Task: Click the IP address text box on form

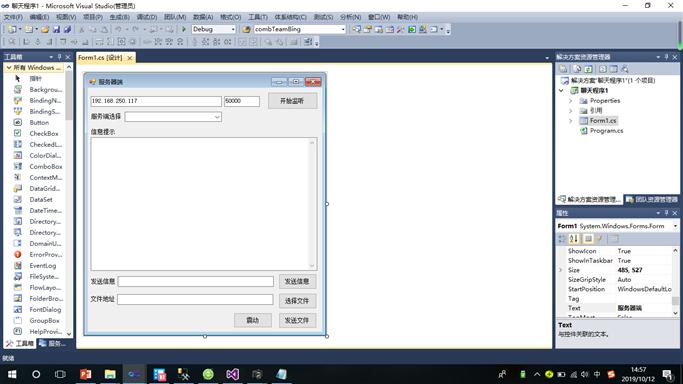Action: [156, 101]
